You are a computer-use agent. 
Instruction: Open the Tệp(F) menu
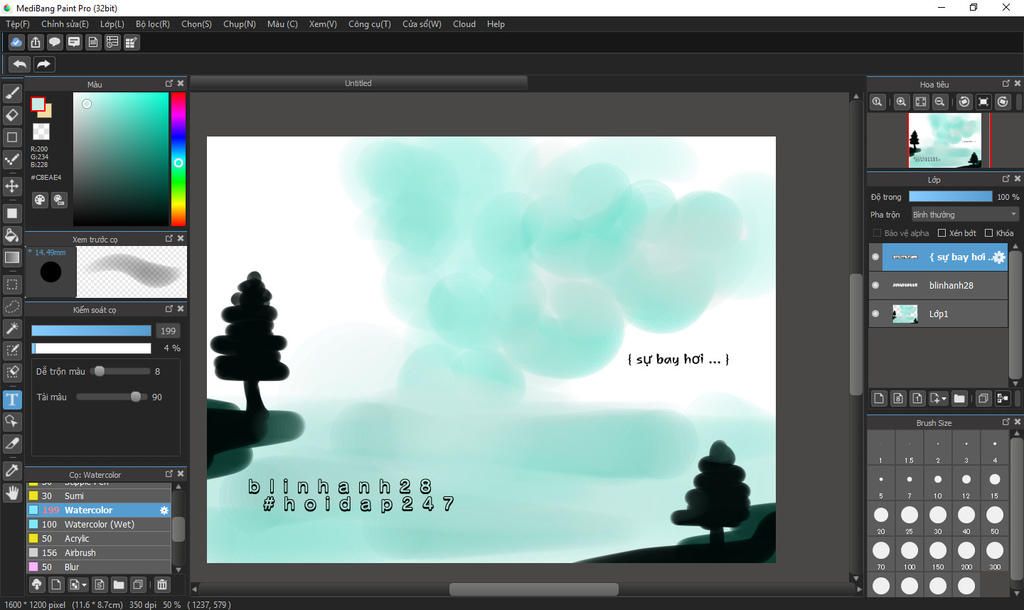(x=18, y=24)
